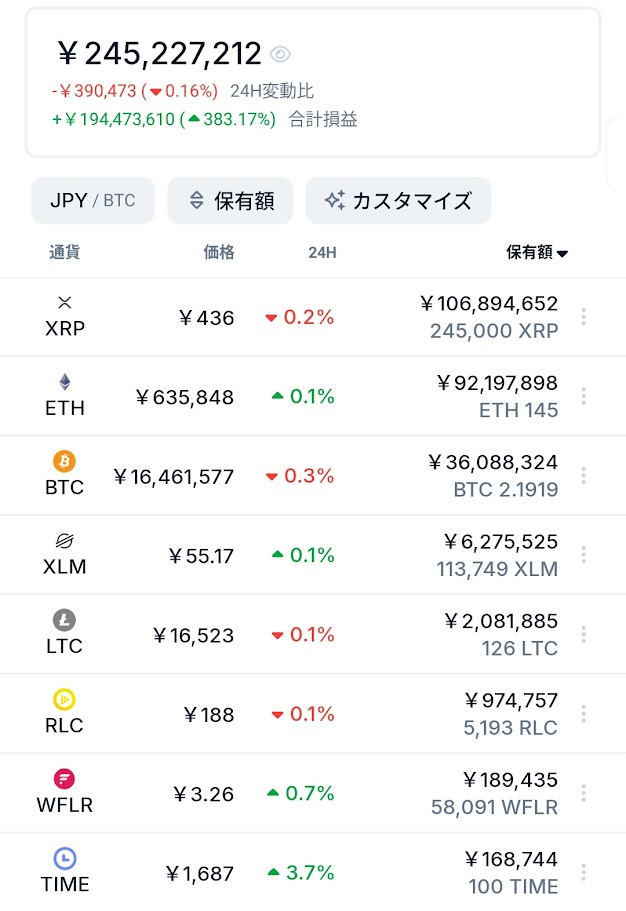Viewport: 626px width, 911px height.
Task: Toggle balance visibility eye icon
Action: tap(280, 55)
